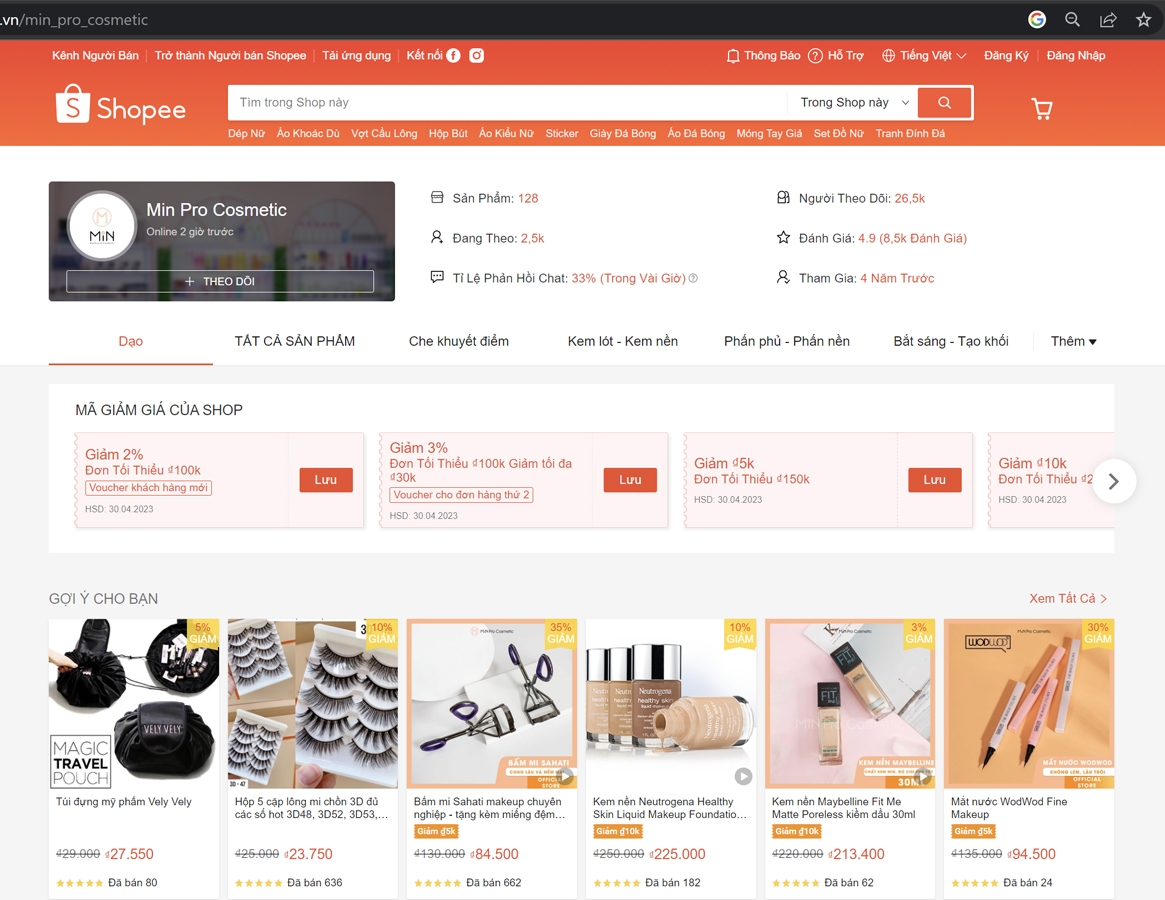The image size is (1165, 900).
Task: Focus the Tìm trong Shop này search field
Action: point(507,103)
